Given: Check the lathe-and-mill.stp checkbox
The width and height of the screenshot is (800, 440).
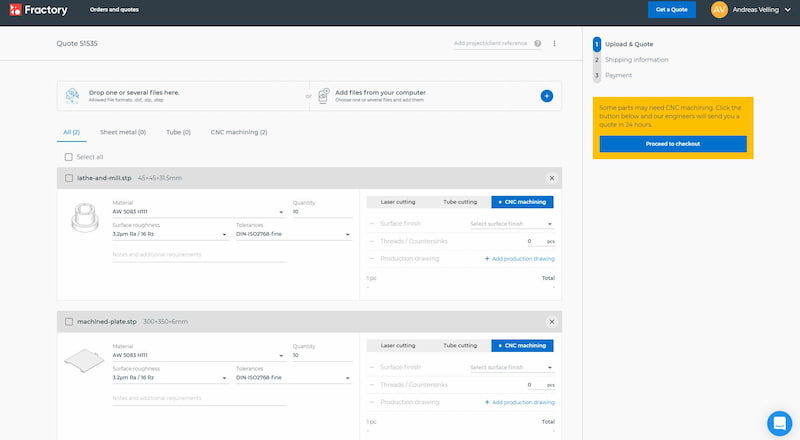Looking at the screenshot, I should [68, 178].
